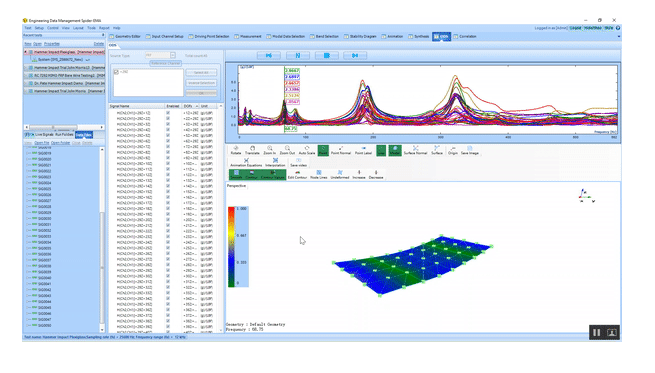Check the +Z62 reference channel checkbox
The height and width of the screenshot is (373, 655).
[116, 72]
